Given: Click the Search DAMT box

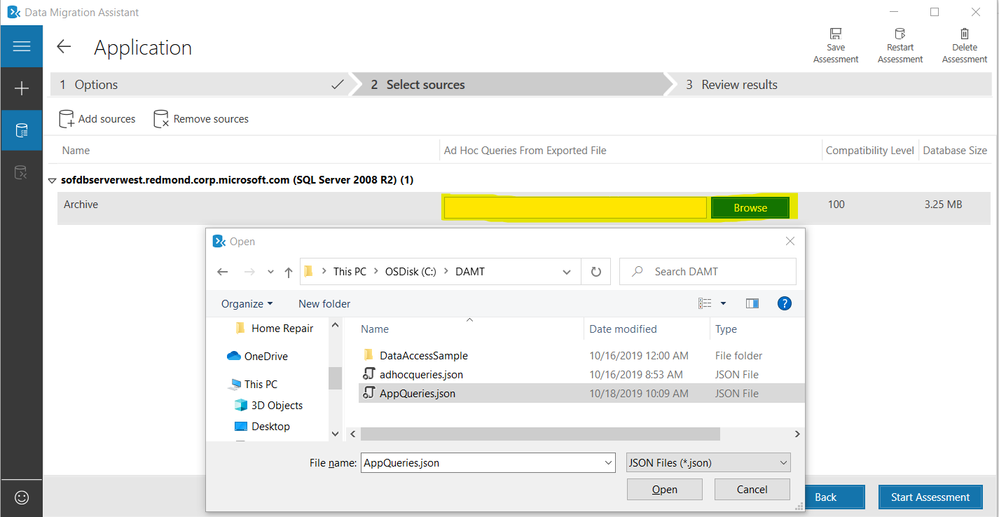Looking at the screenshot, I should [708, 272].
